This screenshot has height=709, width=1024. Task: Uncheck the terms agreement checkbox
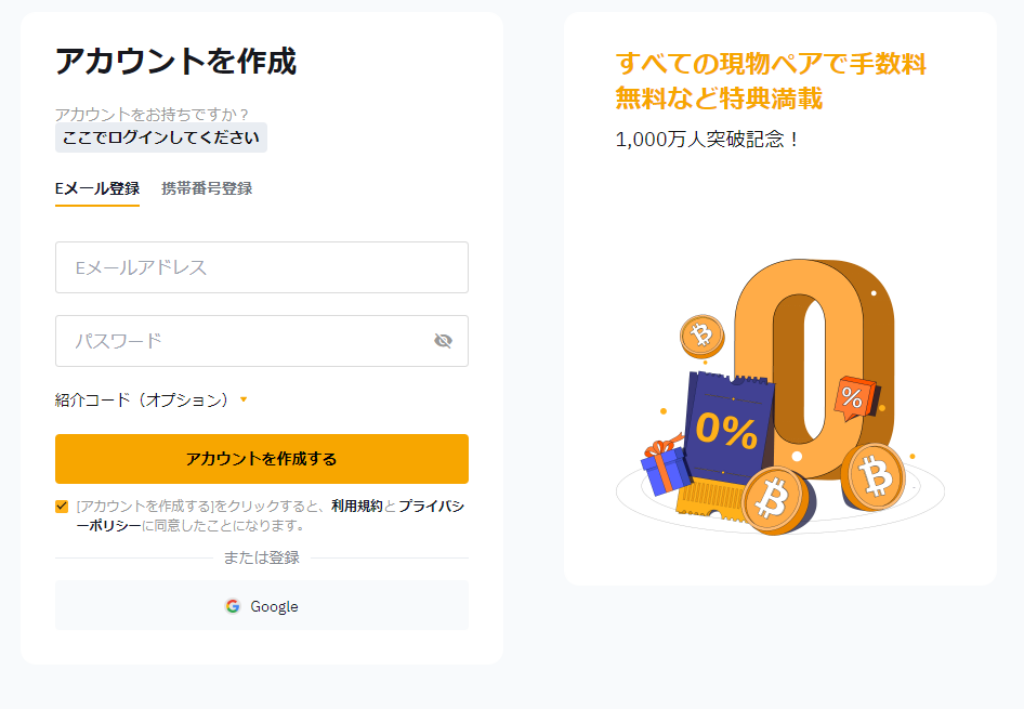click(62, 507)
